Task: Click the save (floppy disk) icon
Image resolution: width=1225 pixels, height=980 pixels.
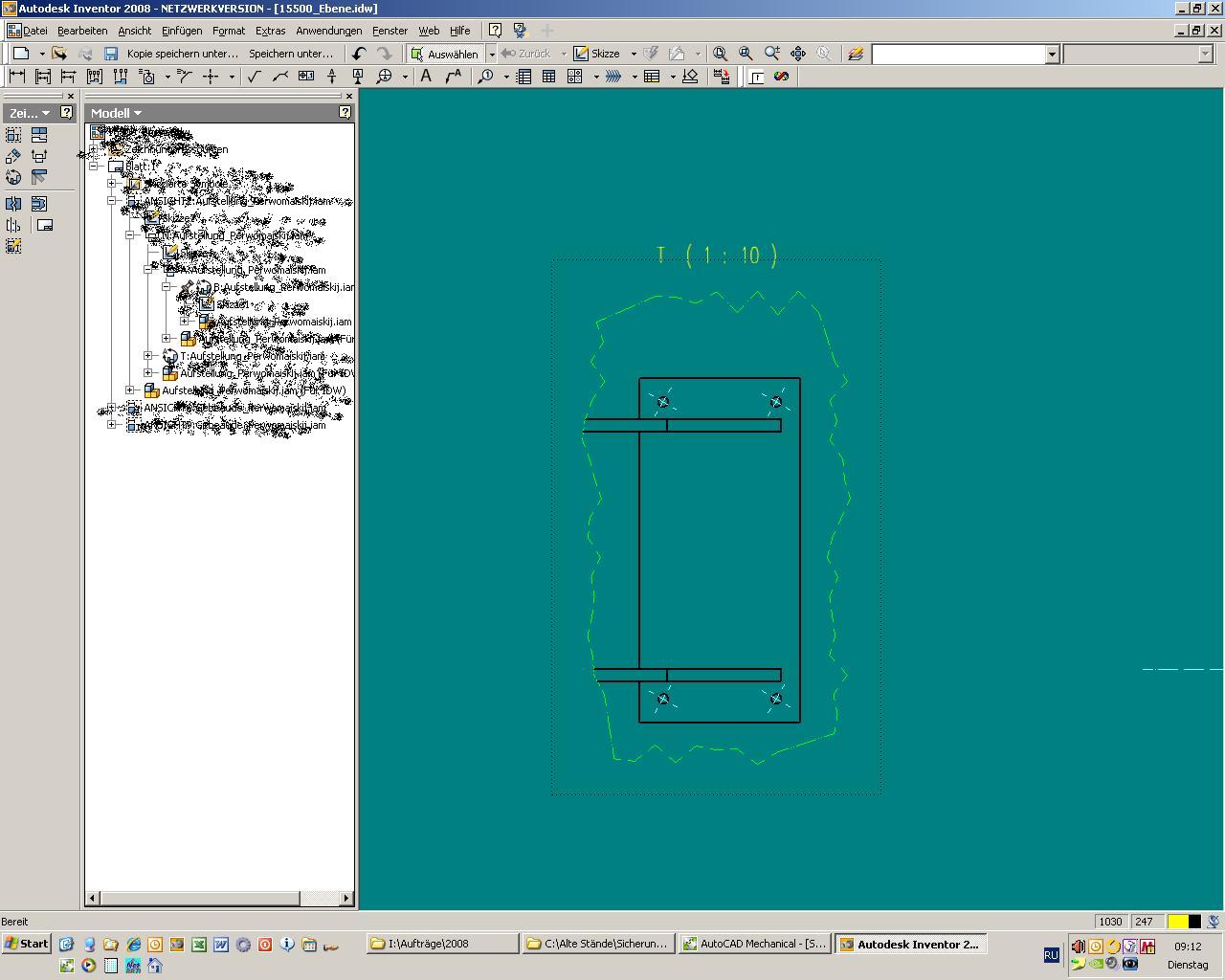Action: pos(111,54)
